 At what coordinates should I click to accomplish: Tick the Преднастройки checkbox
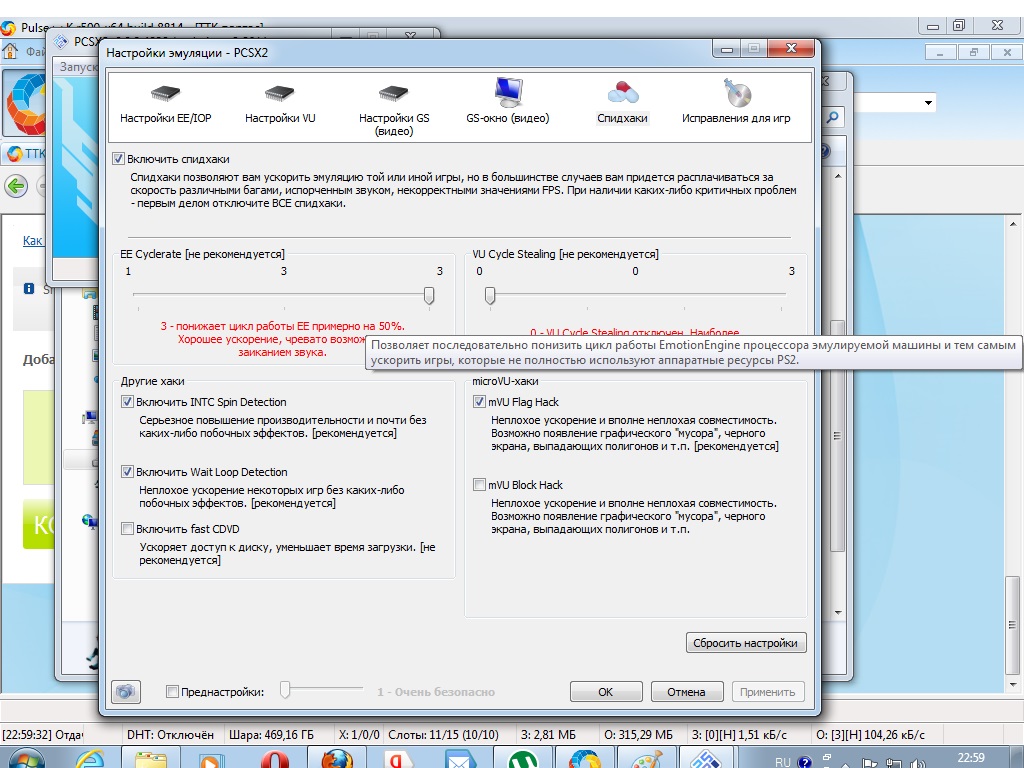172,692
